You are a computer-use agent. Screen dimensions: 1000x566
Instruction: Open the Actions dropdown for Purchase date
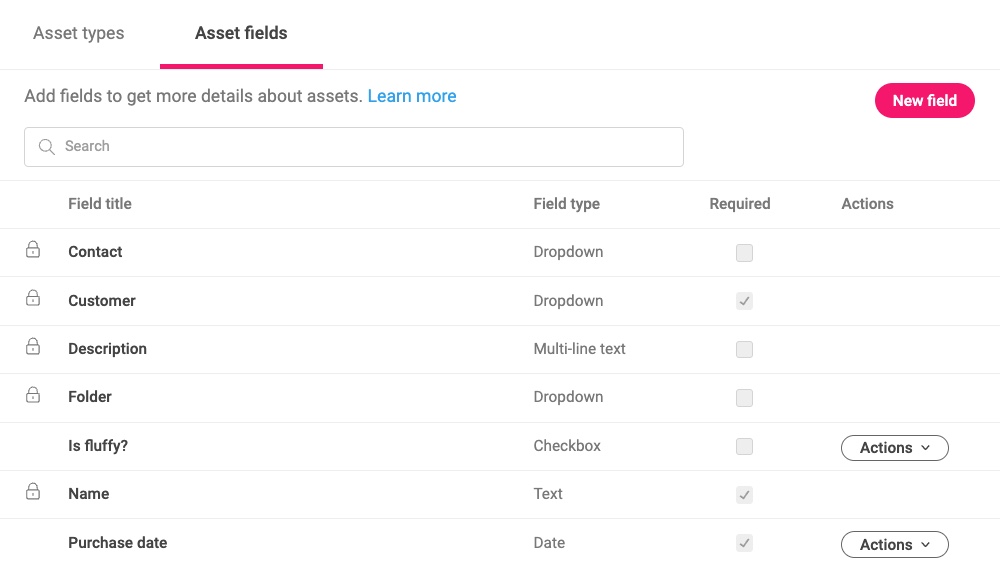pos(895,545)
